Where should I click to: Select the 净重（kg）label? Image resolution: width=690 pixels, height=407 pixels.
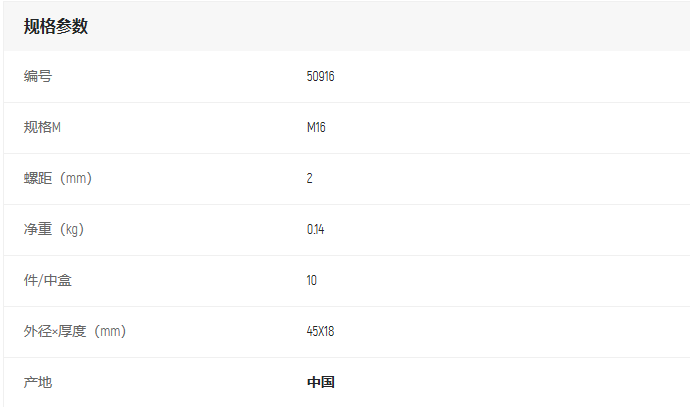pyautogui.click(x=54, y=229)
